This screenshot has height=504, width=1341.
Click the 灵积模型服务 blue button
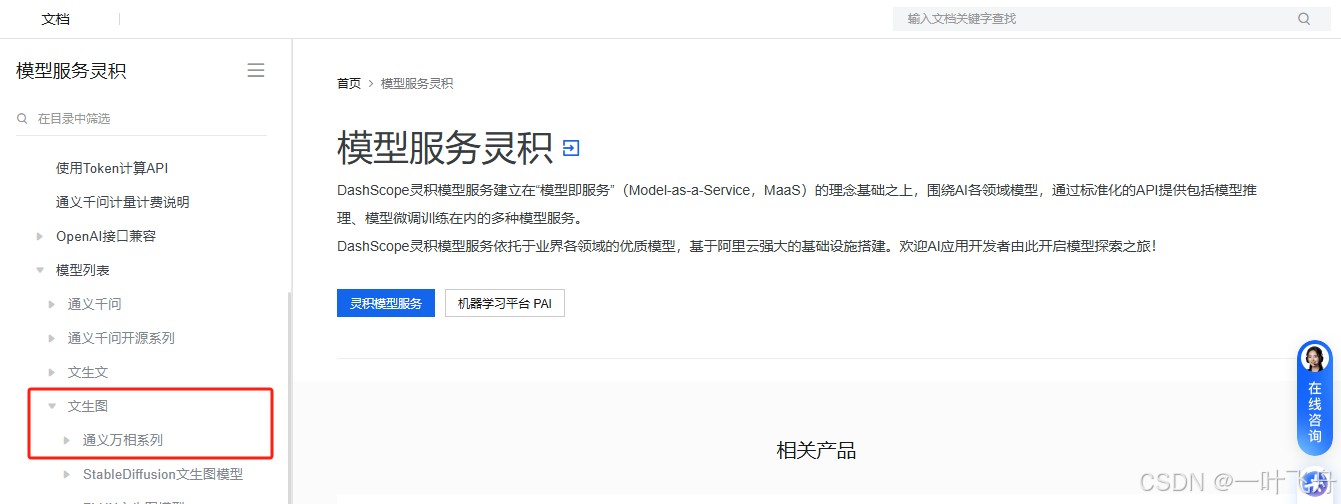pyautogui.click(x=386, y=303)
